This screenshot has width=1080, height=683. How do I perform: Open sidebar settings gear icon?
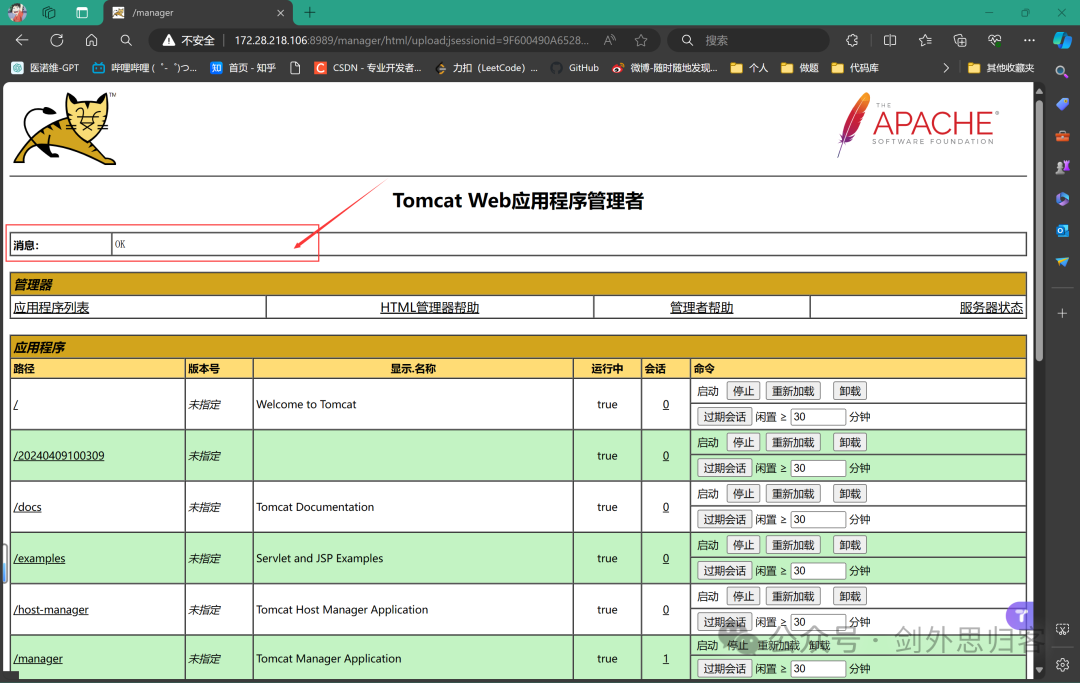coord(1062,664)
